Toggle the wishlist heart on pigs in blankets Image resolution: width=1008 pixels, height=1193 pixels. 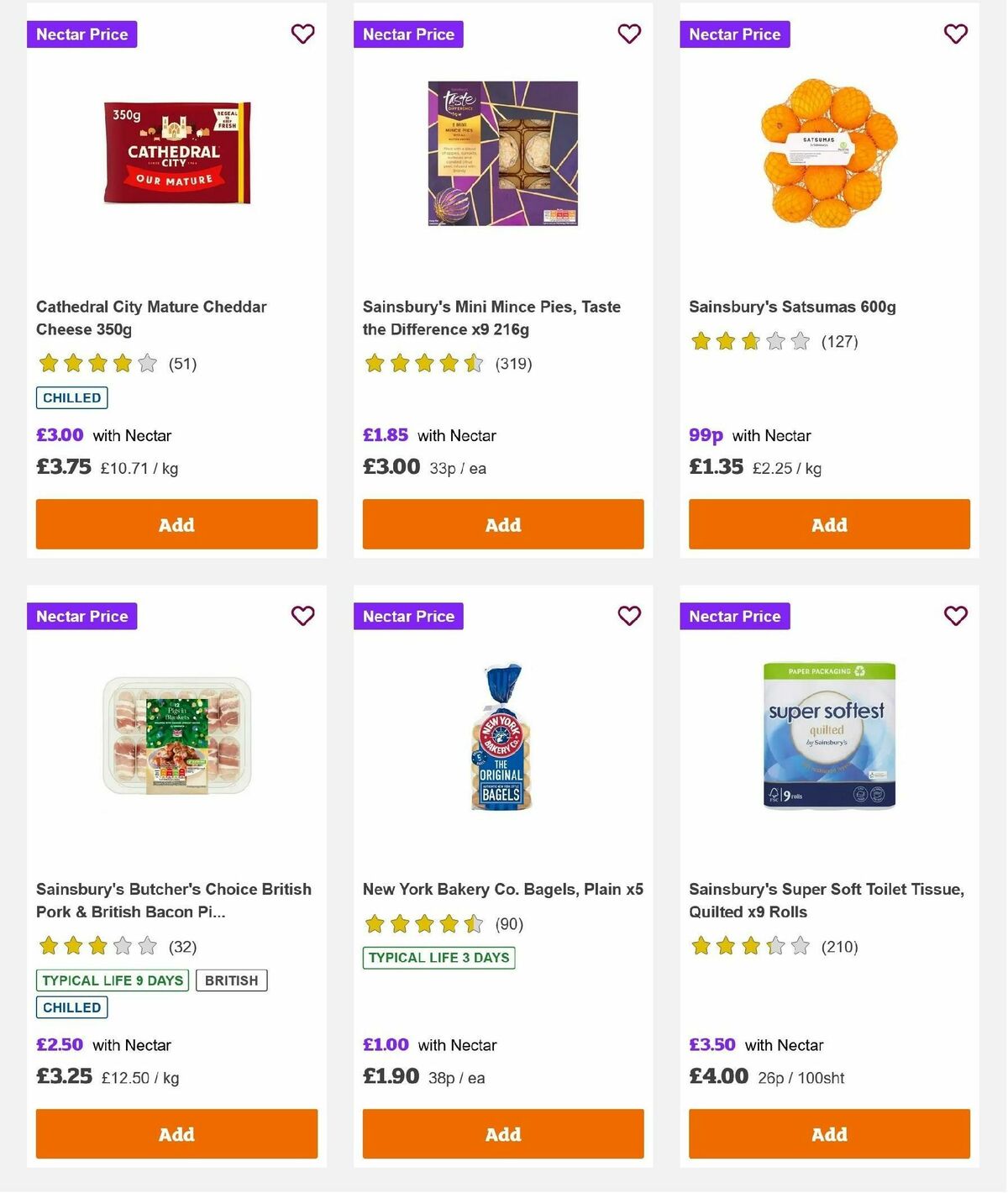(x=302, y=615)
